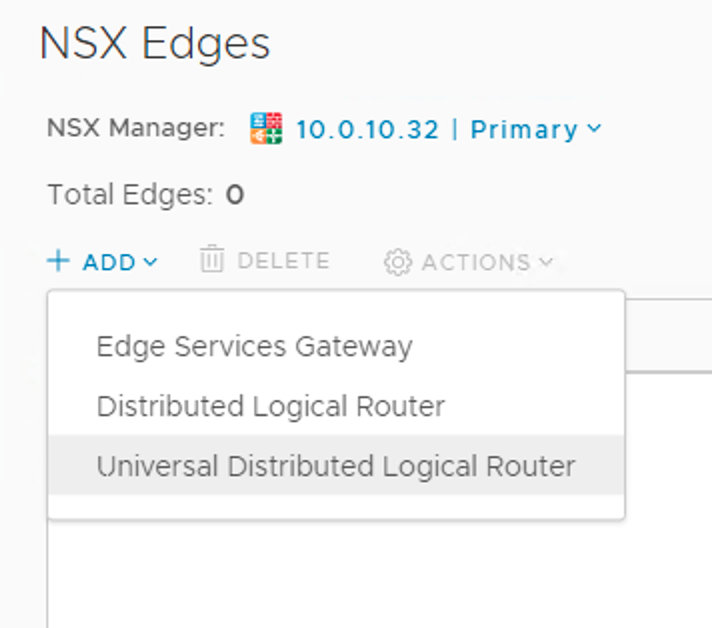This screenshot has width=712, height=628.
Task: Click the Primary role label
Action: [x=523, y=130]
